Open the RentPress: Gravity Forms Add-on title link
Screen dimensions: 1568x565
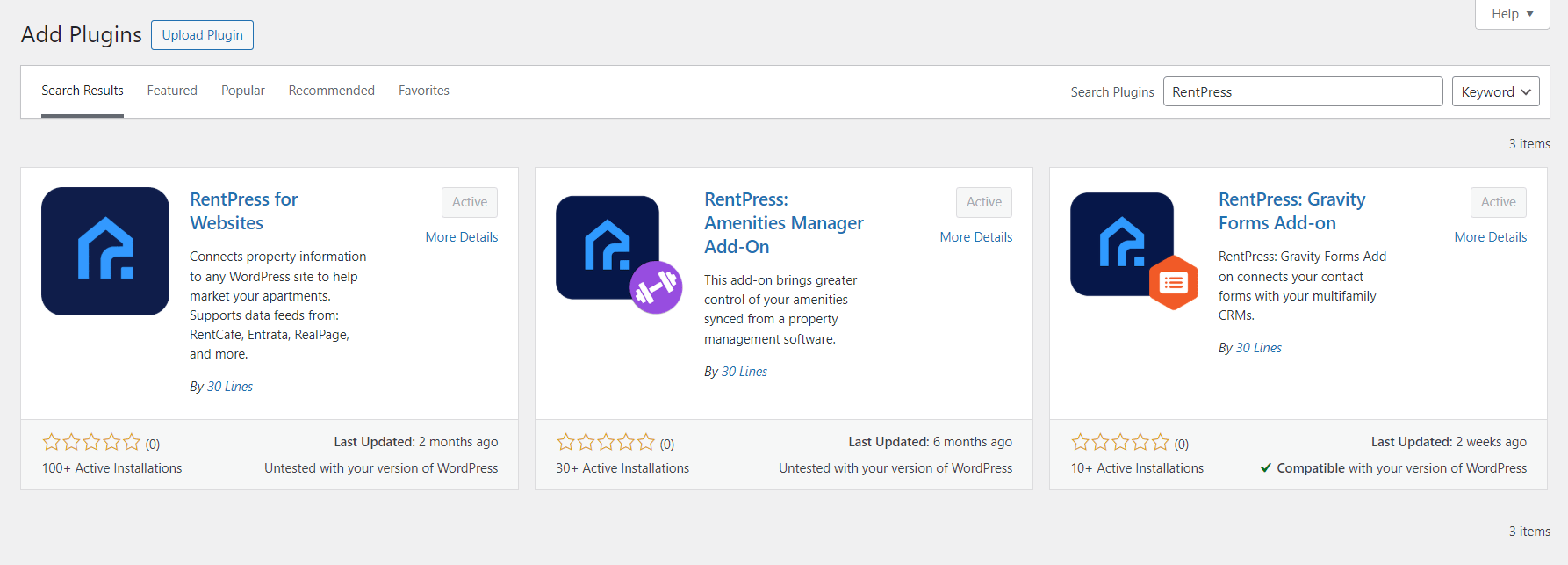click(x=1292, y=211)
